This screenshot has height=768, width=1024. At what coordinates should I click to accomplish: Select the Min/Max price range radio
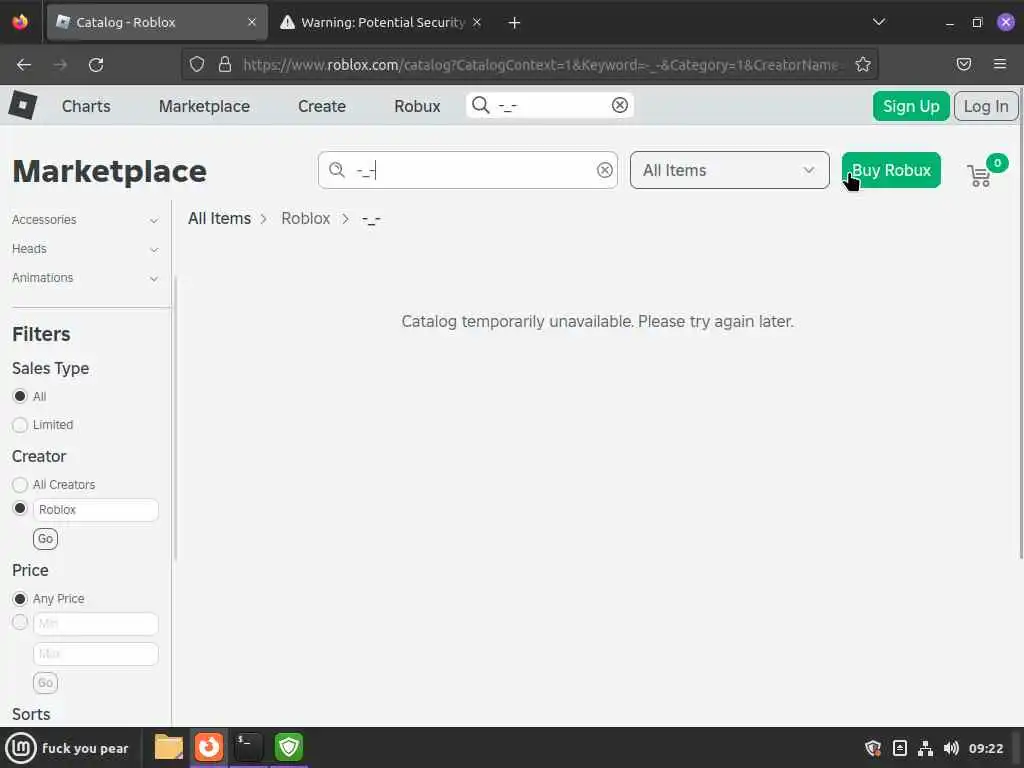20,622
